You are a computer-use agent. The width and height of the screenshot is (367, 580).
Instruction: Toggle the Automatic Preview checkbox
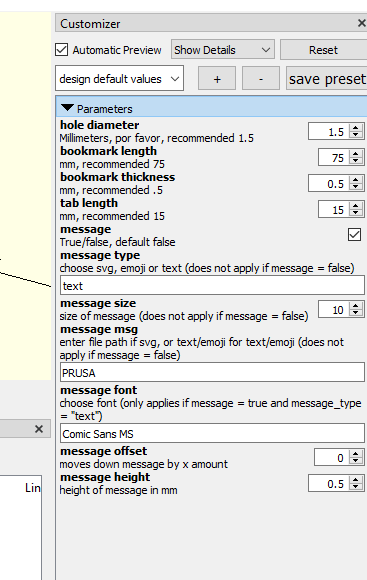click(x=62, y=50)
